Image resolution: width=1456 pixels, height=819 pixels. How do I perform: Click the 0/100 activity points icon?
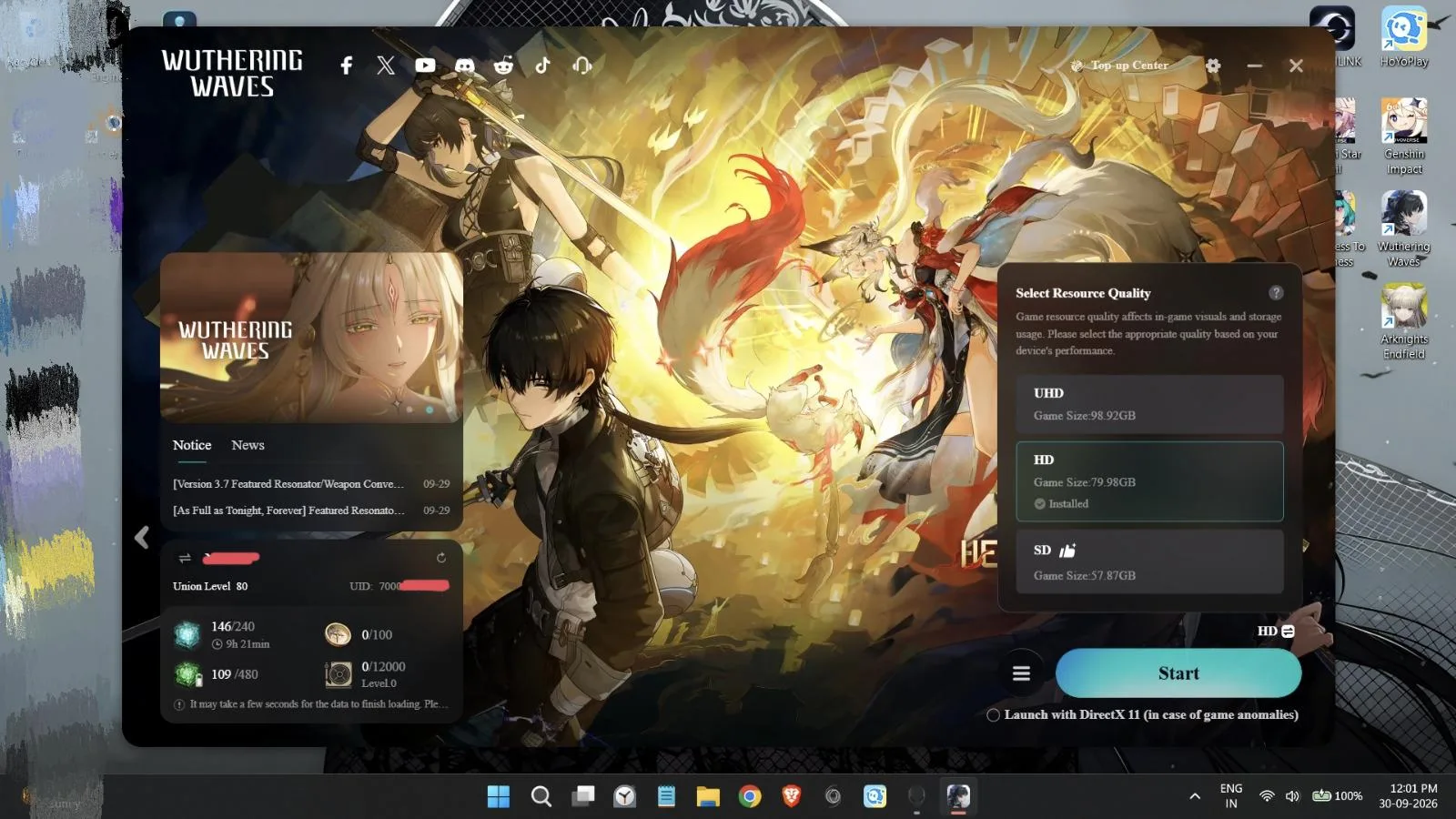[338, 634]
